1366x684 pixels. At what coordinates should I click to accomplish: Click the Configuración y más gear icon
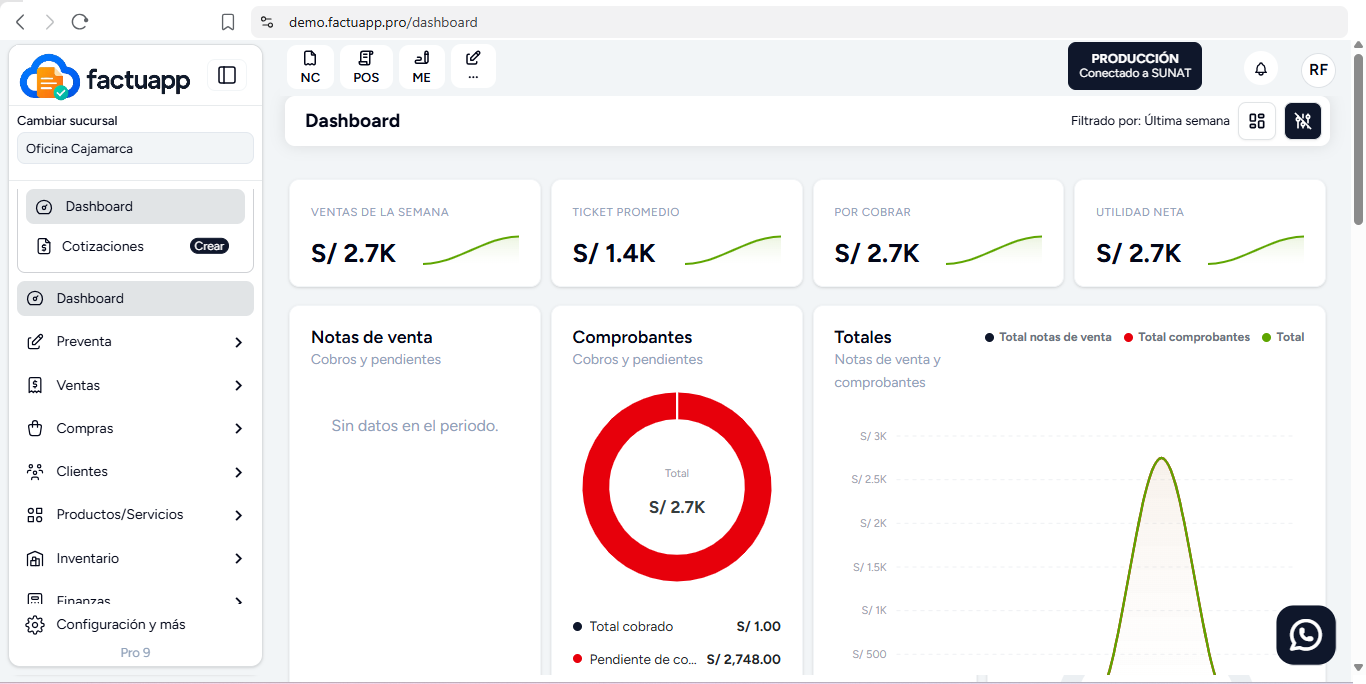(x=35, y=625)
